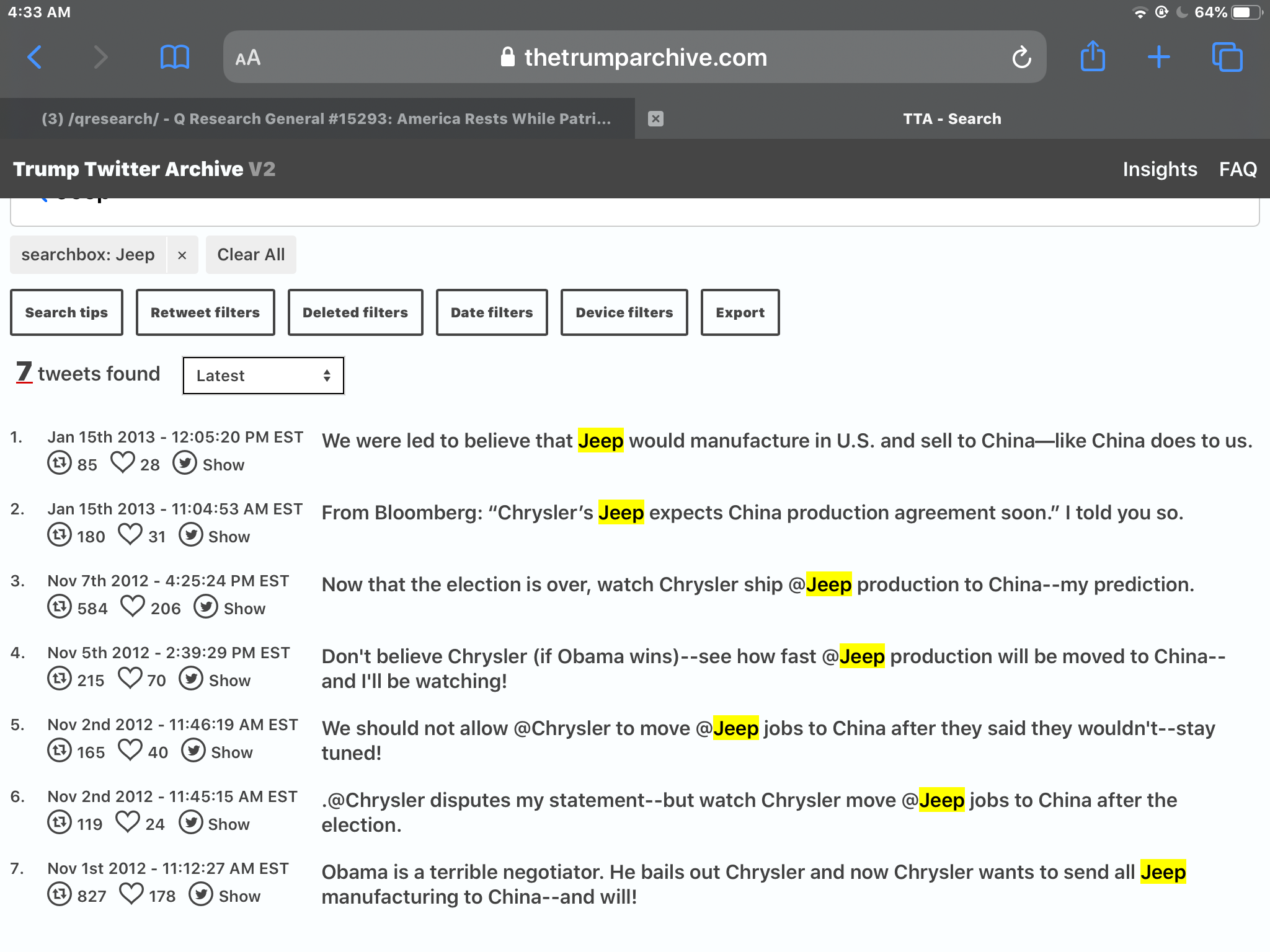This screenshot has width=1270, height=952.
Task: Click the "7 tweets found" text
Action: pos(88,373)
